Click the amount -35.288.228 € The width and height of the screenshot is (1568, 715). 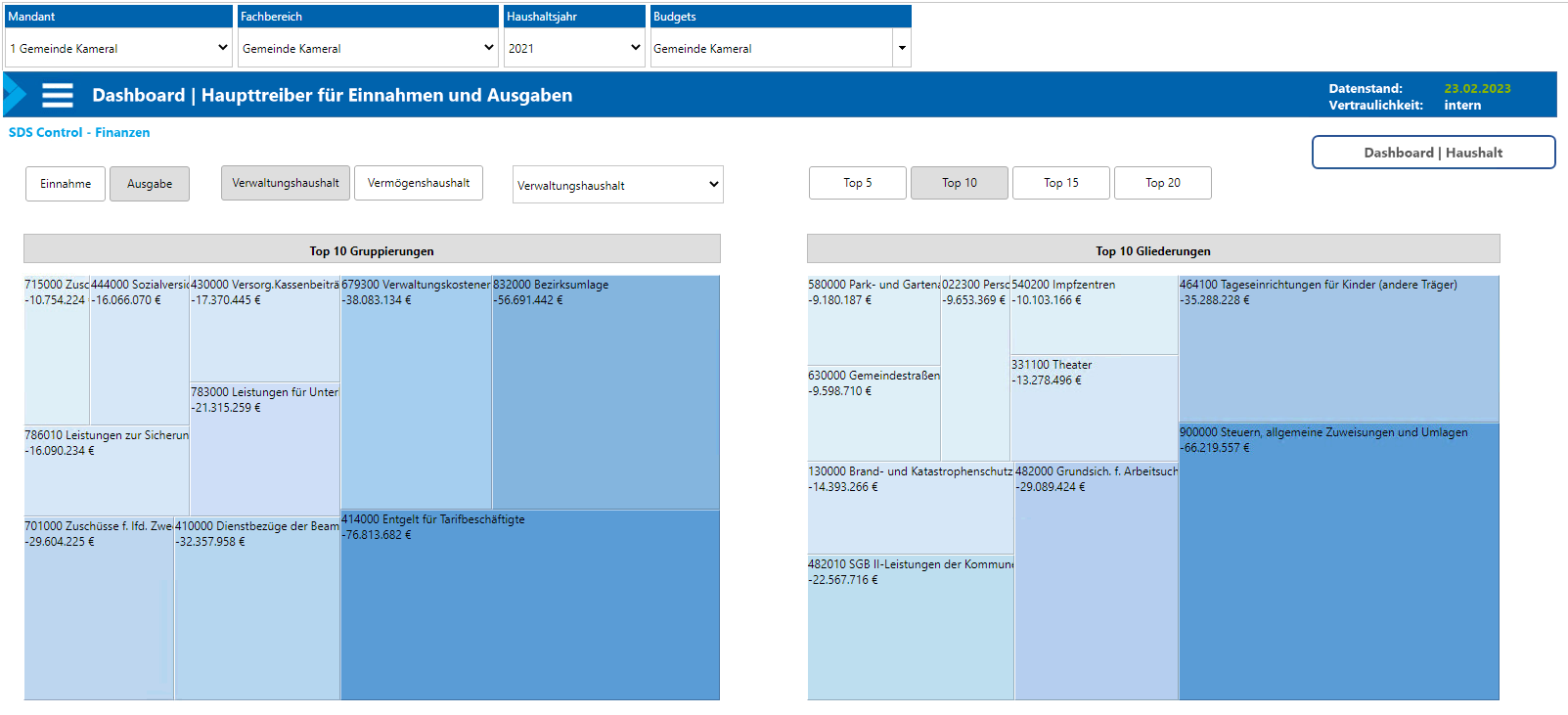point(1215,300)
